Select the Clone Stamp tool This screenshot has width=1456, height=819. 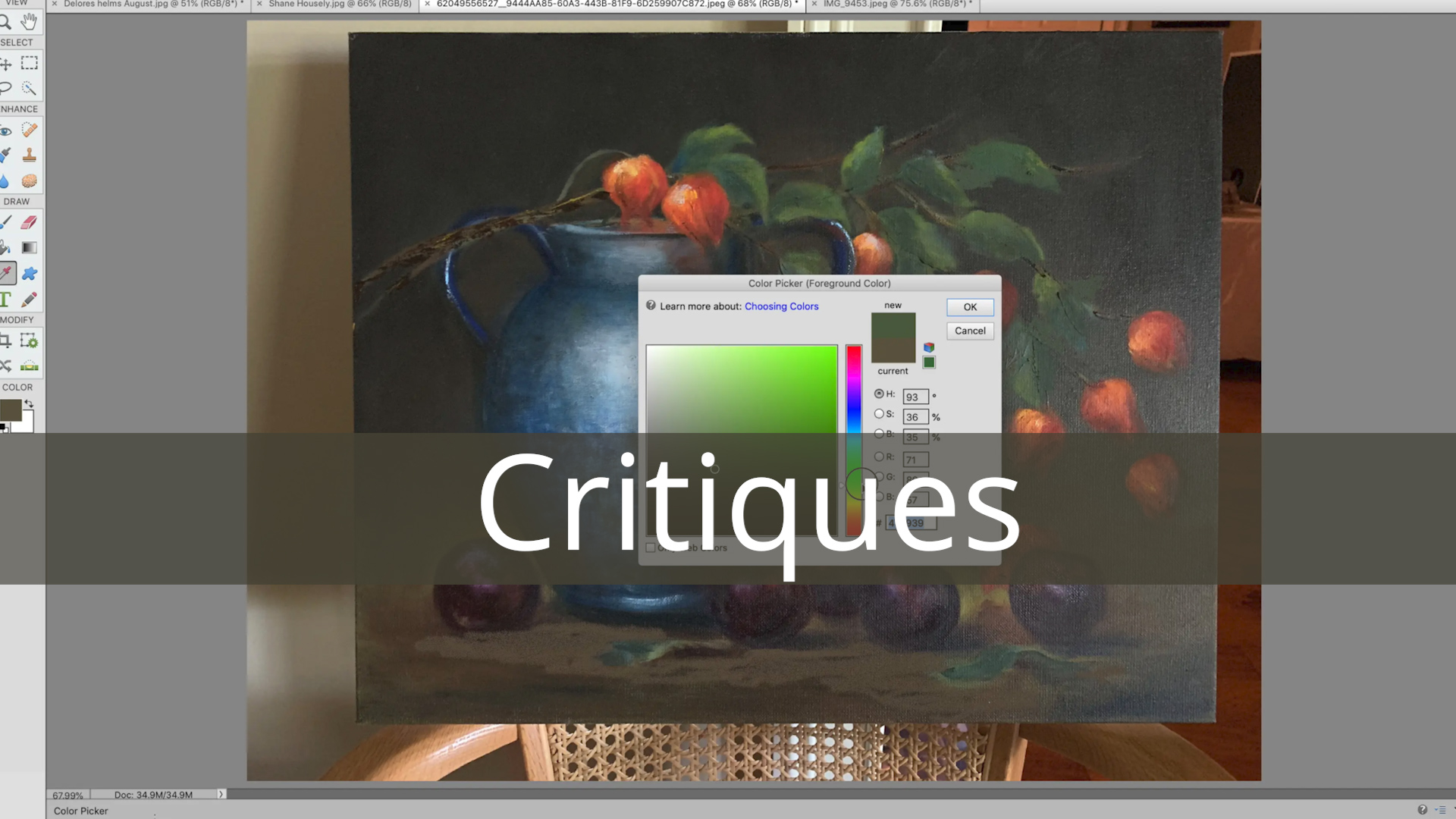click(x=29, y=155)
